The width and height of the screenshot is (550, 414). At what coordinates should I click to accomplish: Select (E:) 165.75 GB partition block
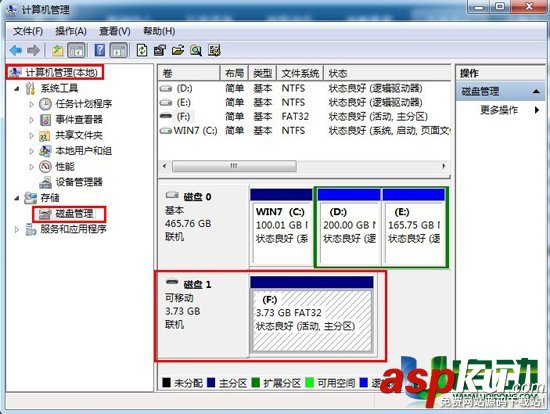(414, 227)
